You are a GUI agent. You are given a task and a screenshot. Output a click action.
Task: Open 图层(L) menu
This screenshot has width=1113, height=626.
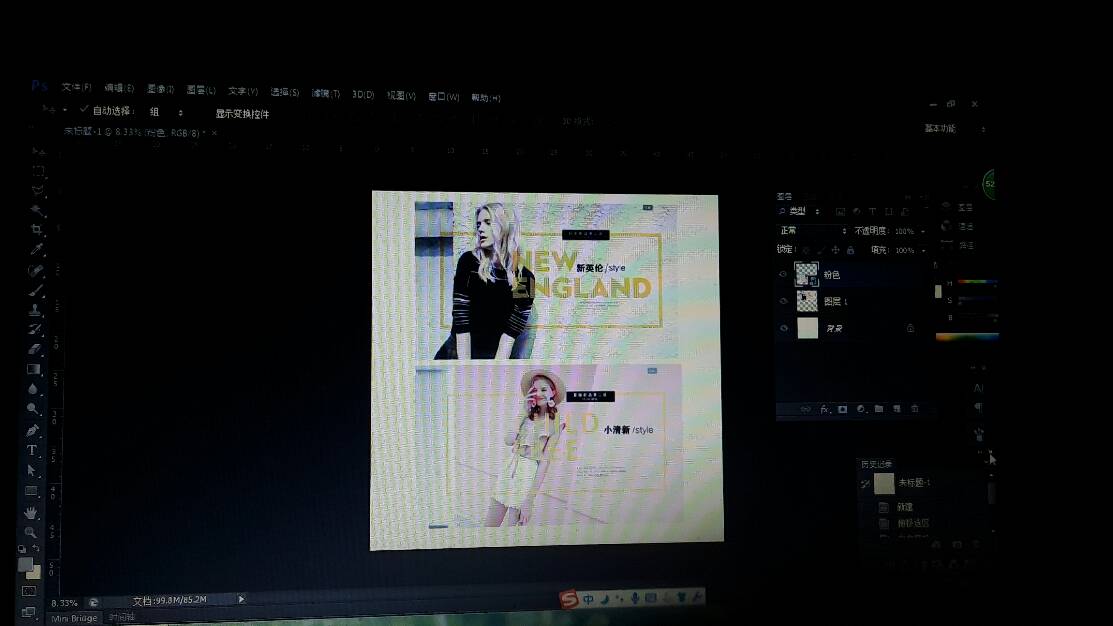(x=201, y=90)
